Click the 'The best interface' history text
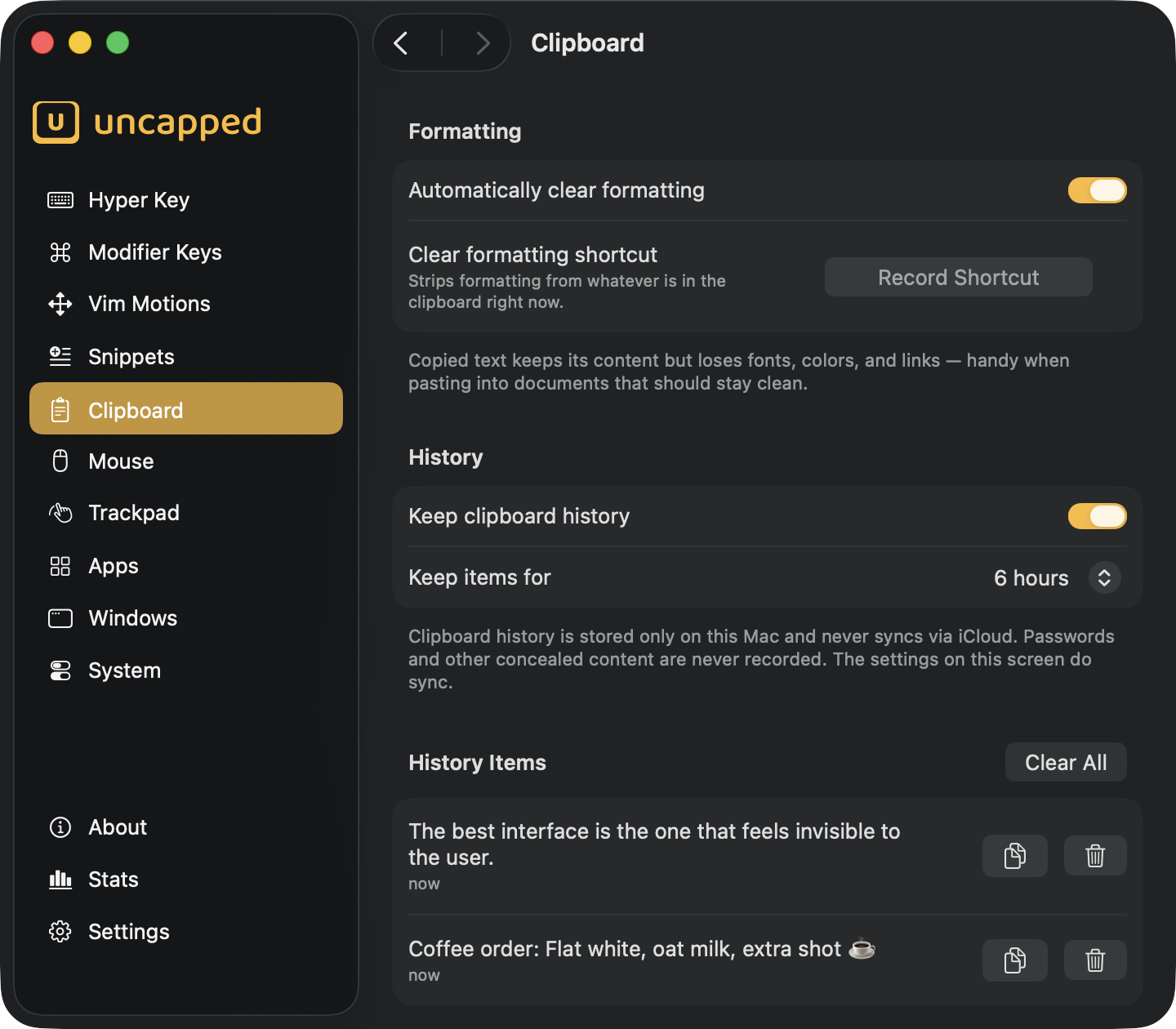Viewport: 1176px width, 1029px height. (x=654, y=844)
